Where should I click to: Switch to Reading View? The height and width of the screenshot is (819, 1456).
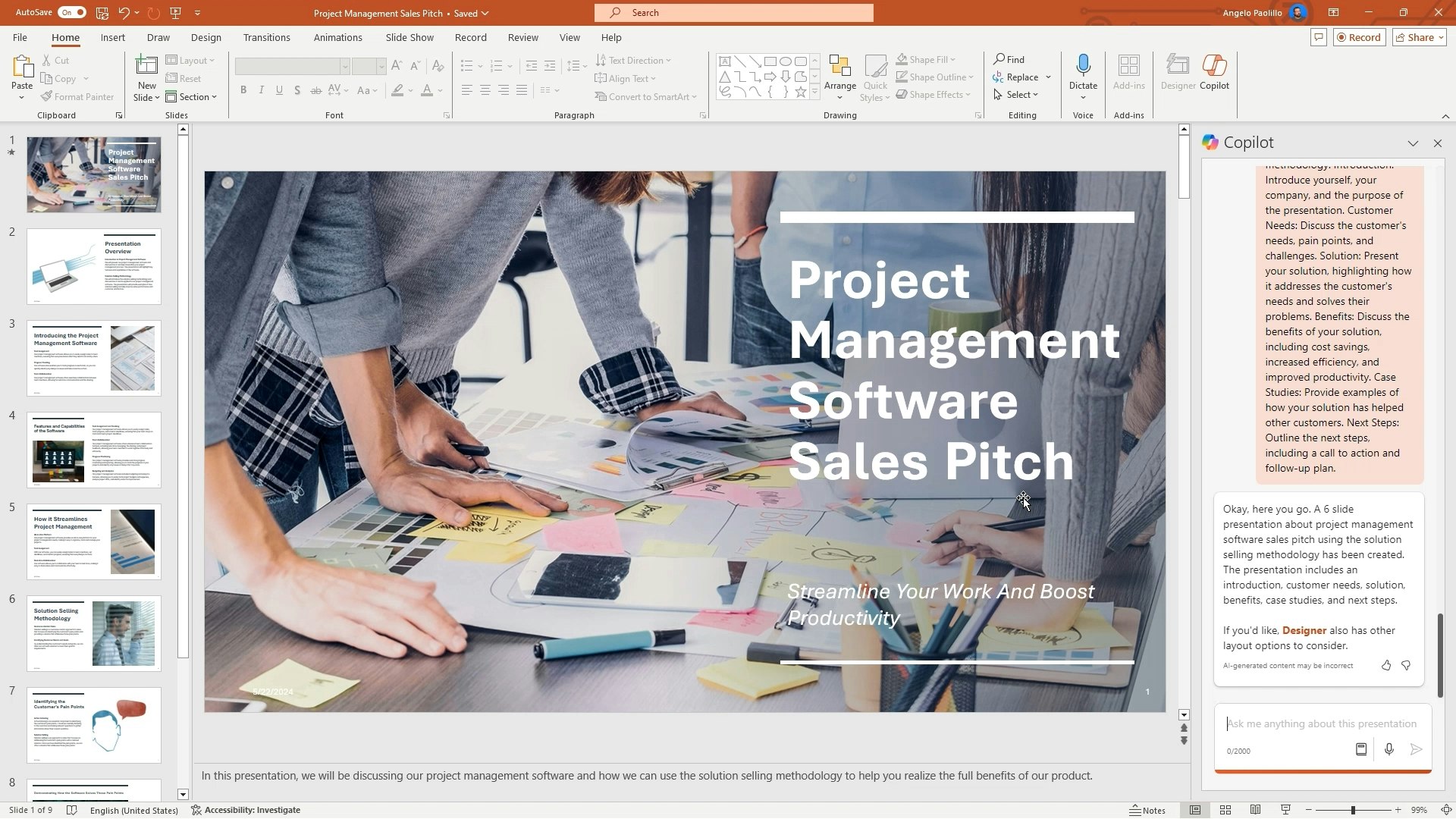pyautogui.click(x=1256, y=811)
